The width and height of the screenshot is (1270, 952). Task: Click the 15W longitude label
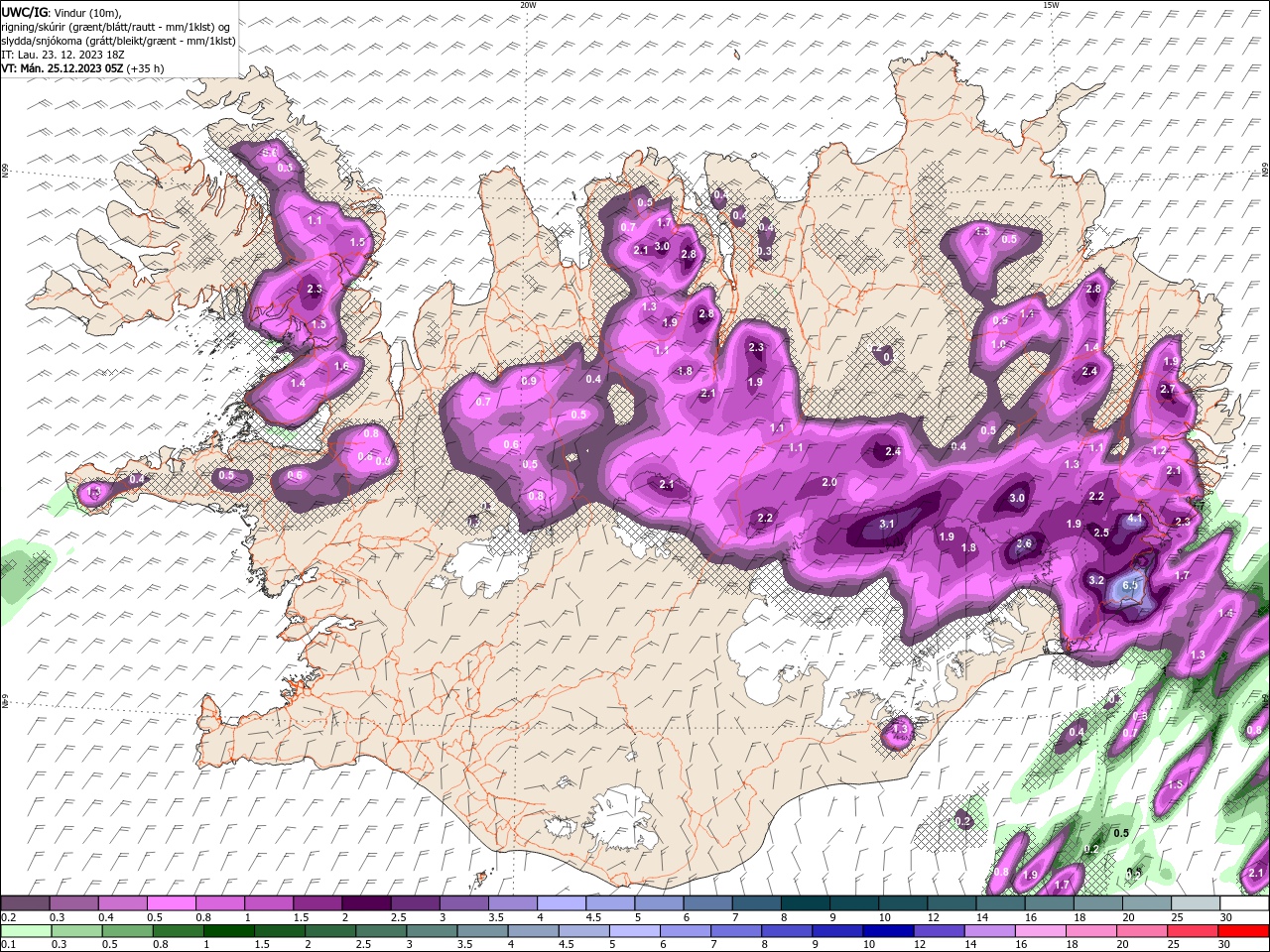(1051, 5)
